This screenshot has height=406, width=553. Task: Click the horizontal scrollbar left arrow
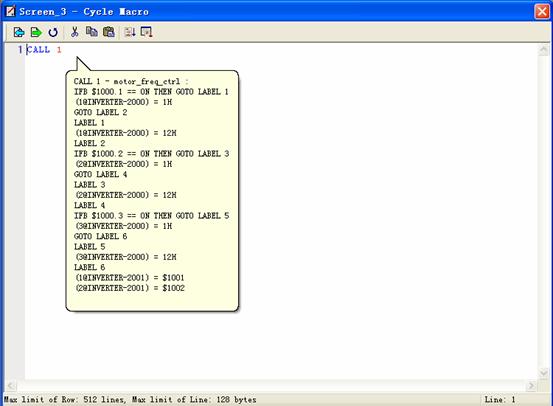[11, 386]
